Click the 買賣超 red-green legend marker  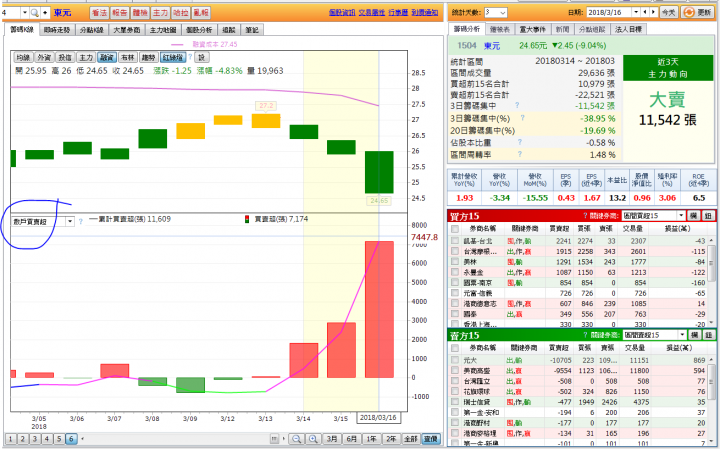click(x=247, y=219)
